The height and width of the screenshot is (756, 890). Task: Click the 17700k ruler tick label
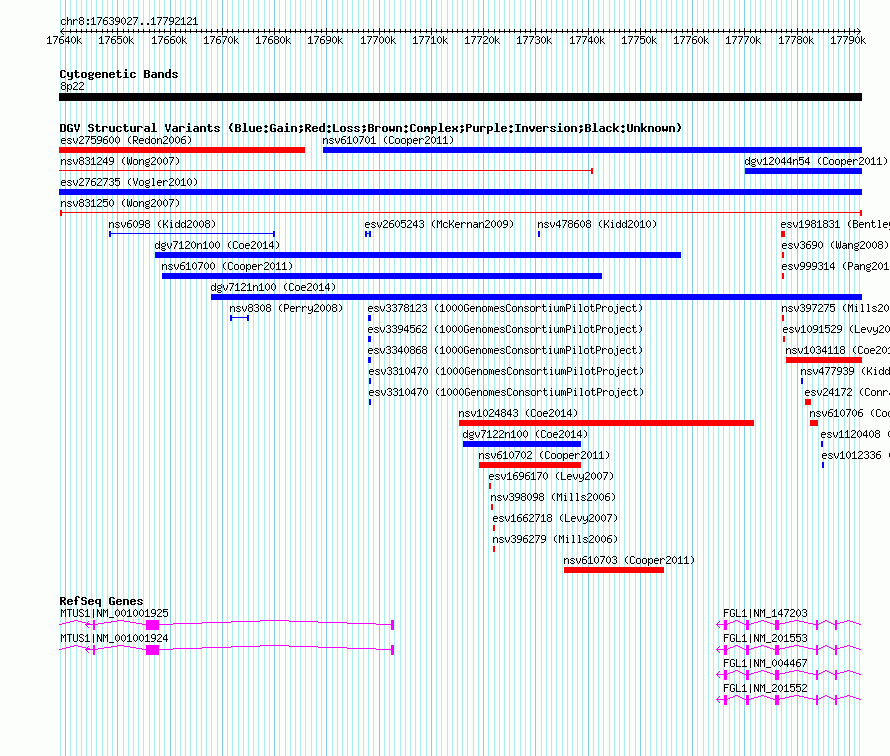point(378,40)
